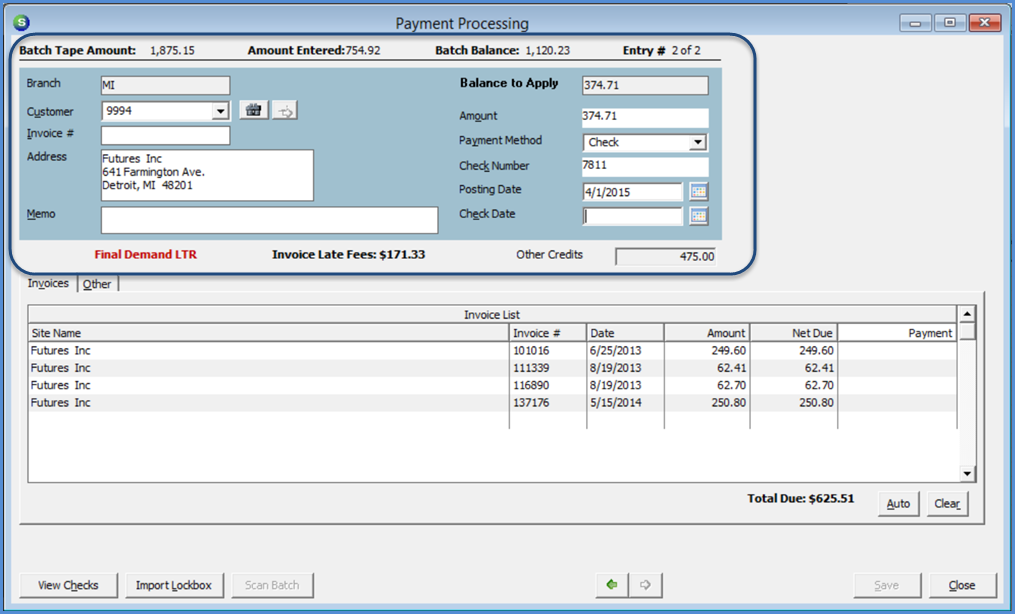This screenshot has width=1015, height=614.
Task: Open the Posting Date calendar picker
Action: [x=698, y=191]
